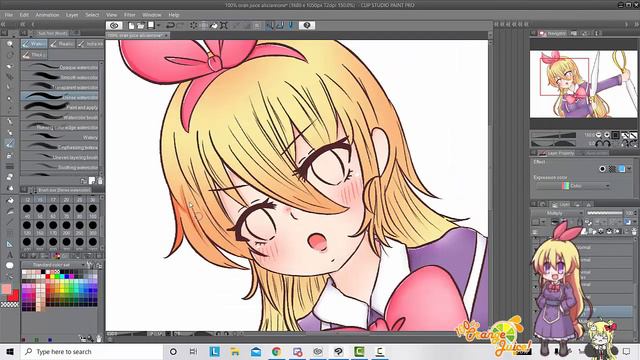Delete selected sub tool with trash icon
Viewport: 640px width, 360px height.
coord(100,180)
